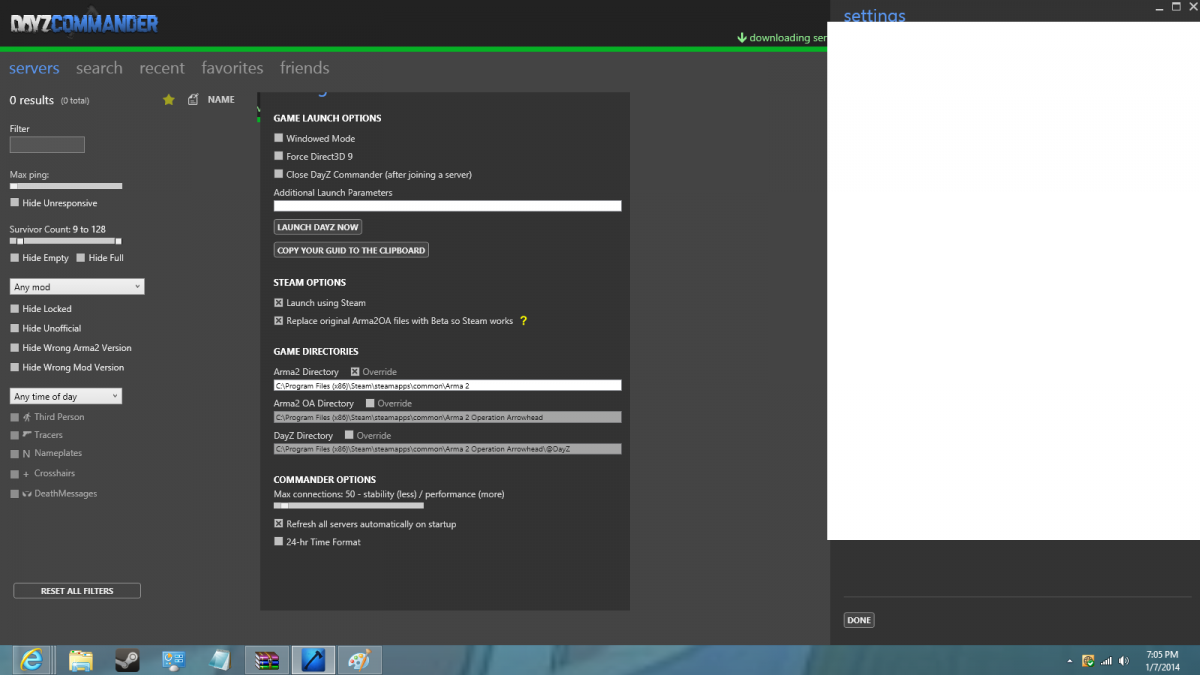
Task: Click the yellow question mark help icon
Action: tap(523, 321)
